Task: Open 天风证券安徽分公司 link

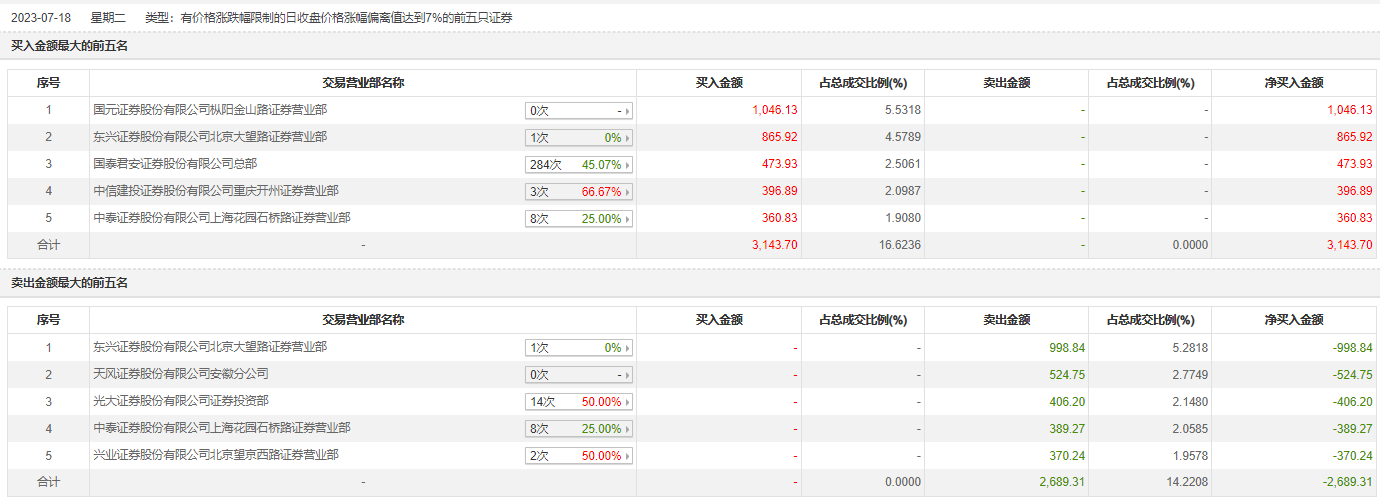Action: 181,374
